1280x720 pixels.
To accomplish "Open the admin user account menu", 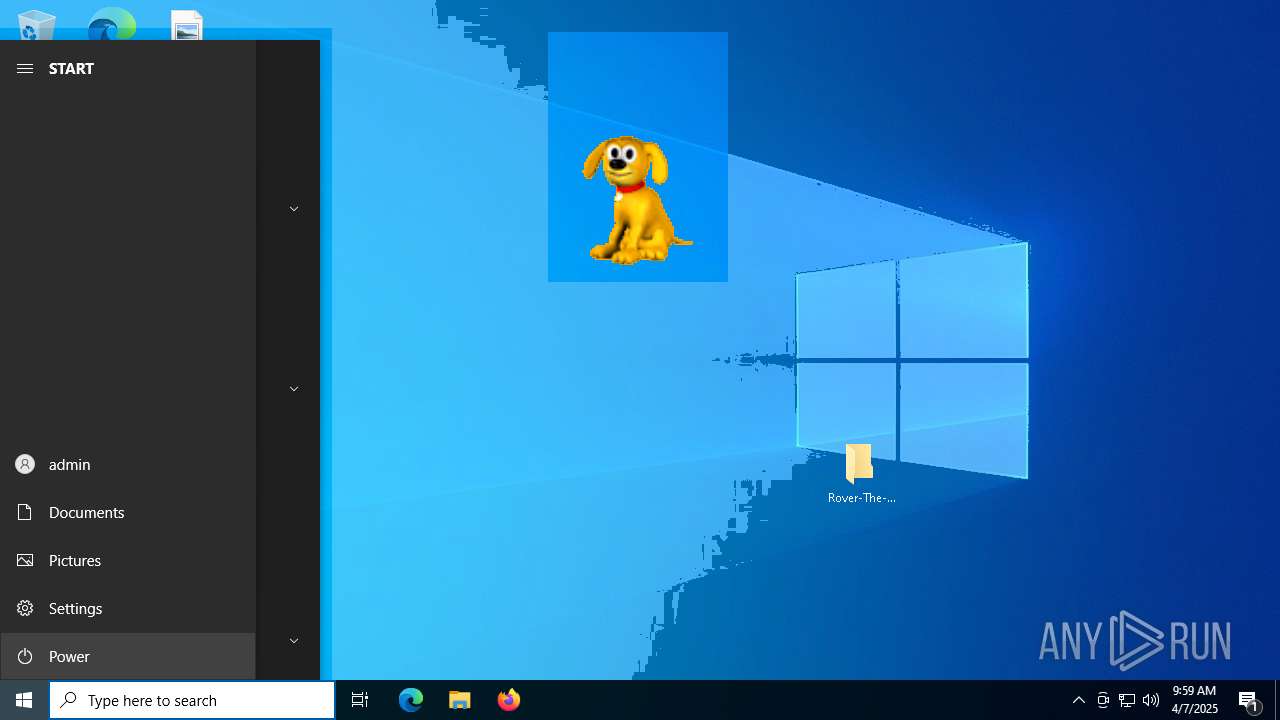I will 128,464.
